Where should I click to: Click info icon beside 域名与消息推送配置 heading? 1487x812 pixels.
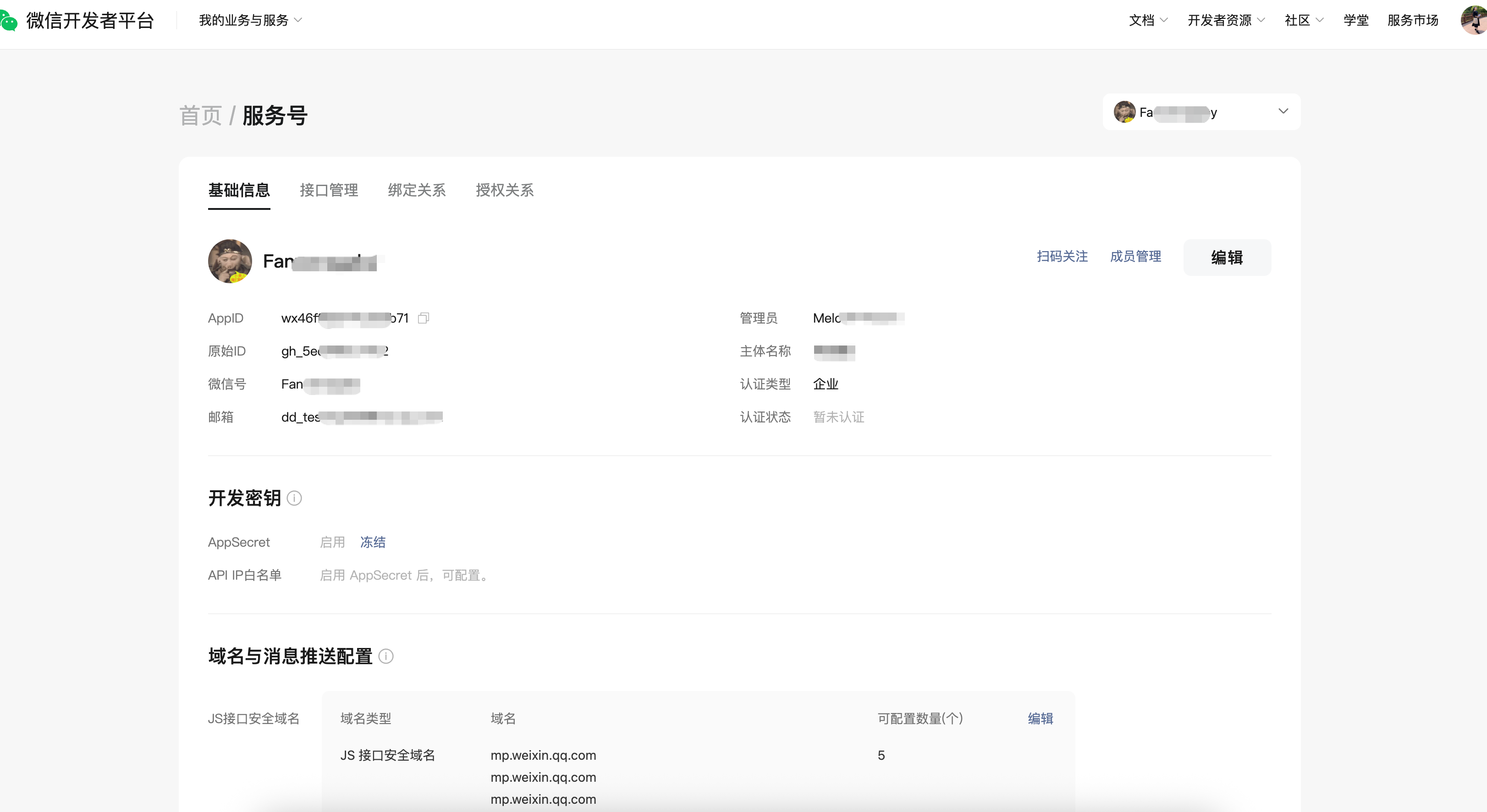[386, 656]
